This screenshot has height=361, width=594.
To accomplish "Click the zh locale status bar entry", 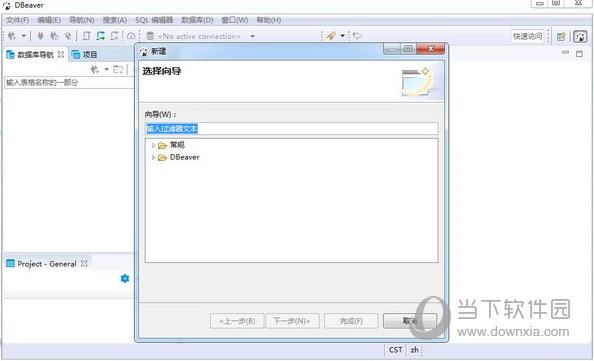I will click(x=414, y=350).
